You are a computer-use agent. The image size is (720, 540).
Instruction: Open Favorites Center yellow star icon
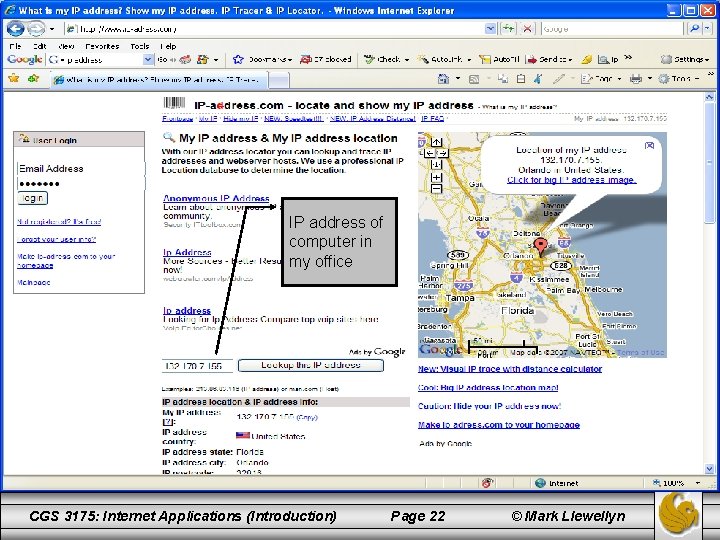click(14, 79)
